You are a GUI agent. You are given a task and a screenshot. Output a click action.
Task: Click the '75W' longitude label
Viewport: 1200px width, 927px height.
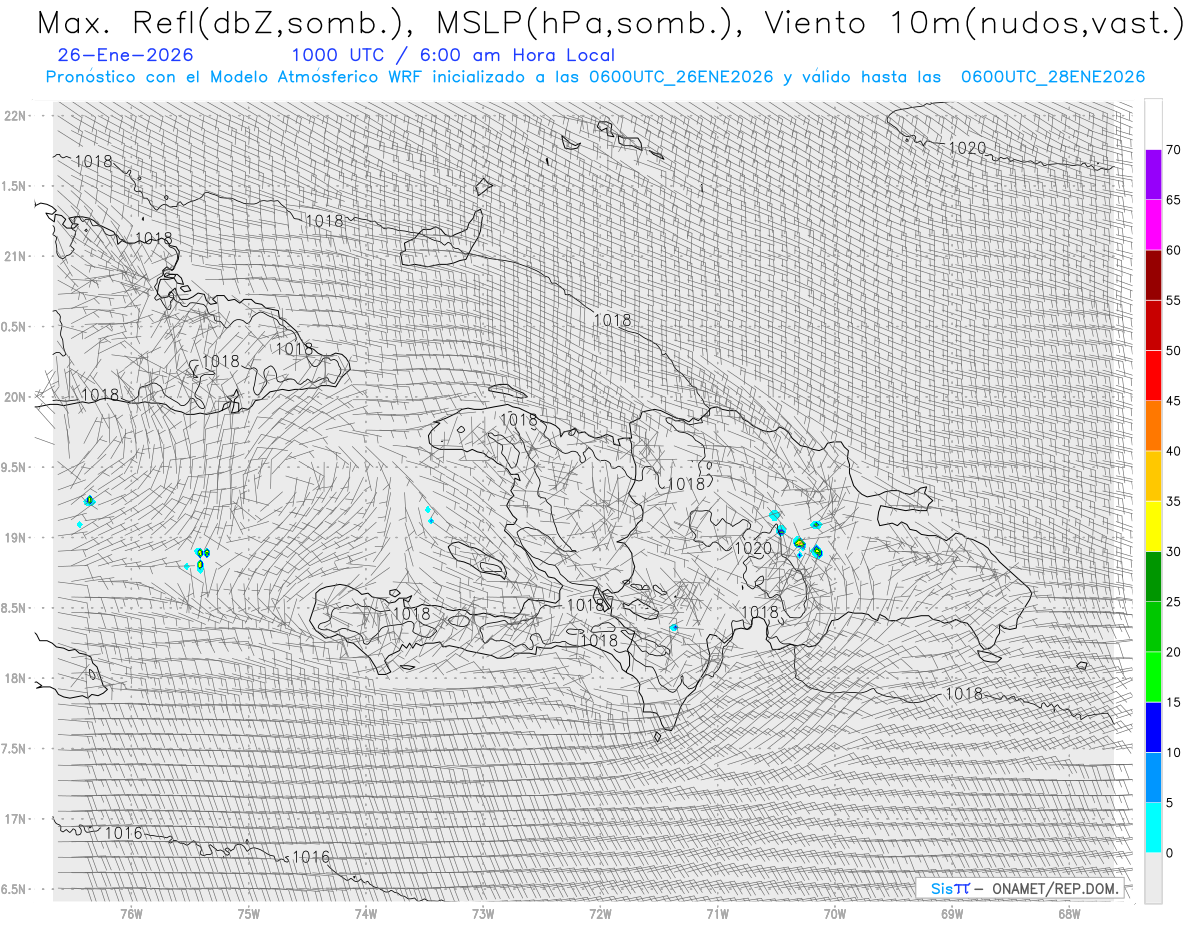249,914
